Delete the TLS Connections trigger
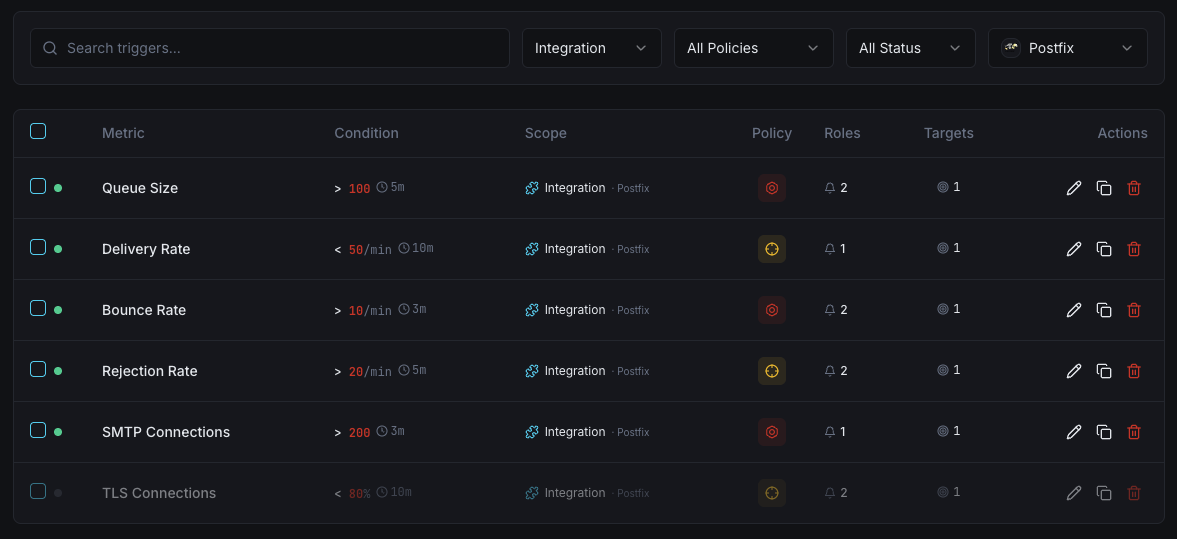 pyautogui.click(x=1133, y=492)
